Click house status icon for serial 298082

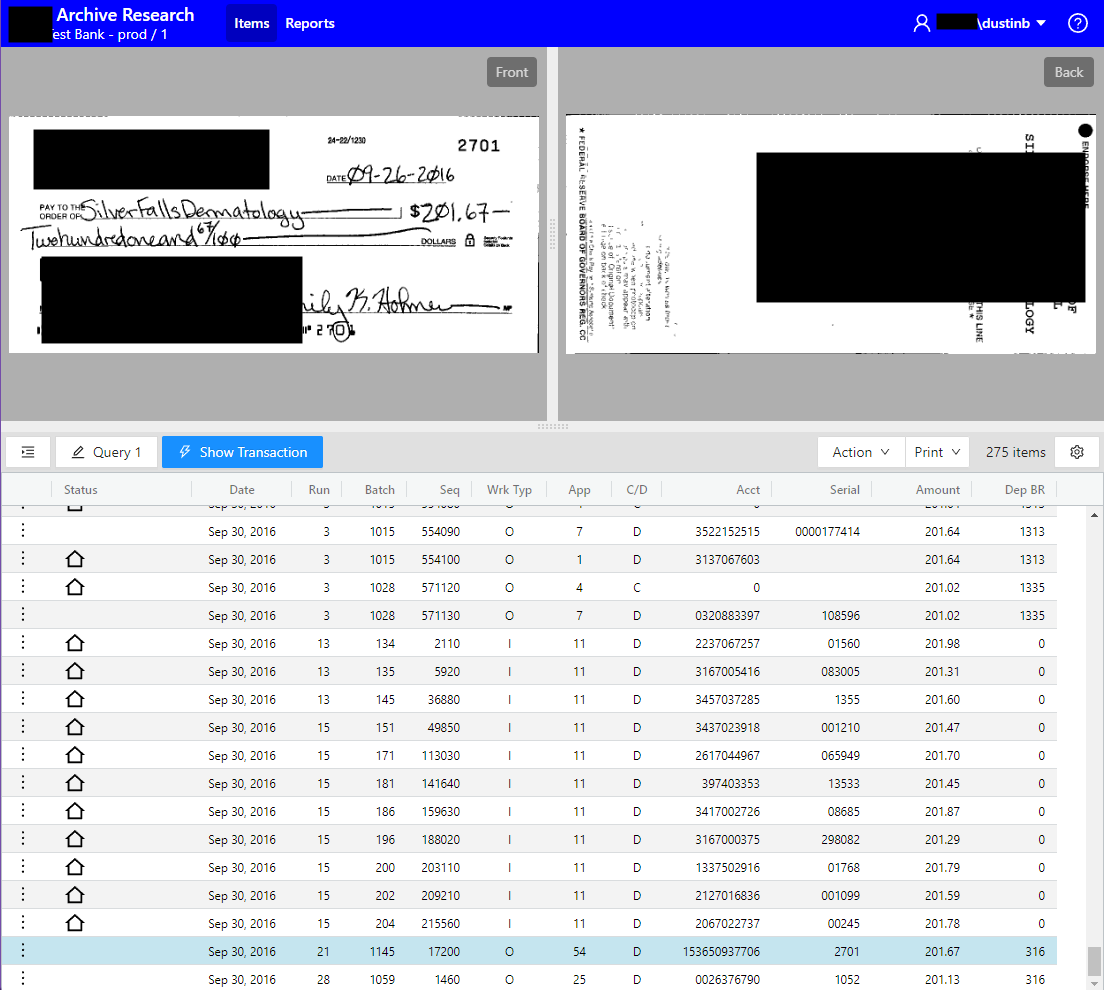tap(74, 839)
